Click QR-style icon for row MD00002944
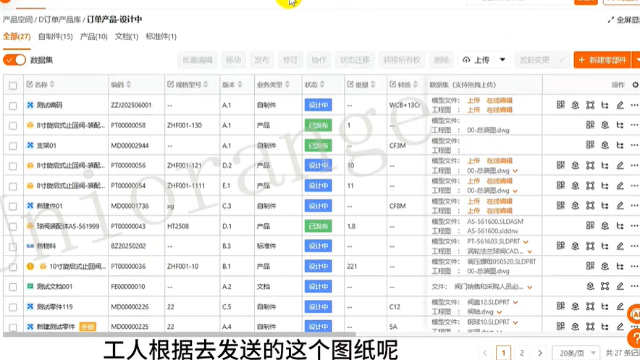640x360 pixels. coord(590,145)
